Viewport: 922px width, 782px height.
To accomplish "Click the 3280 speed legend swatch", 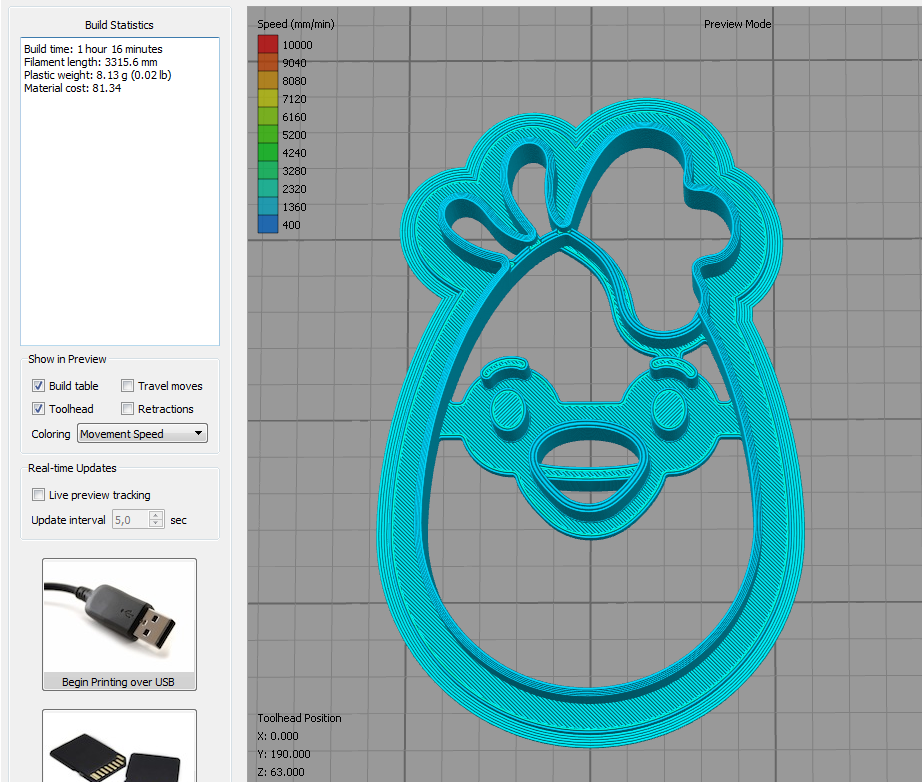I will coord(268,171).
